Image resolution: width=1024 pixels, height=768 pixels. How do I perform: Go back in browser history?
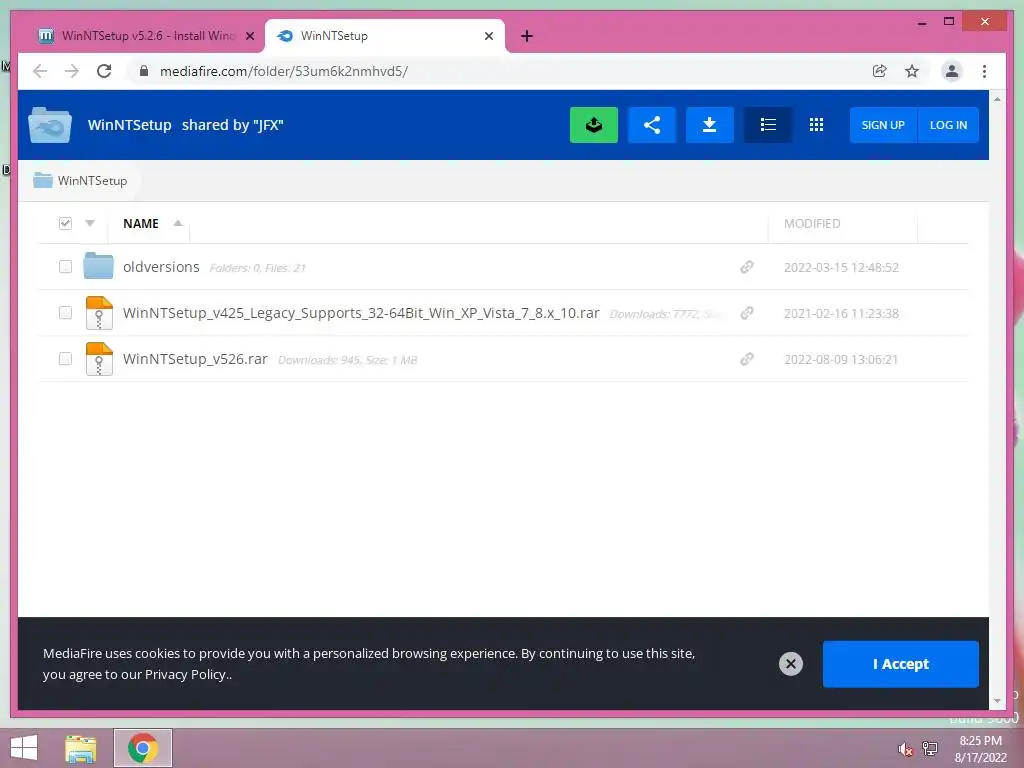(x=40, y=71)
